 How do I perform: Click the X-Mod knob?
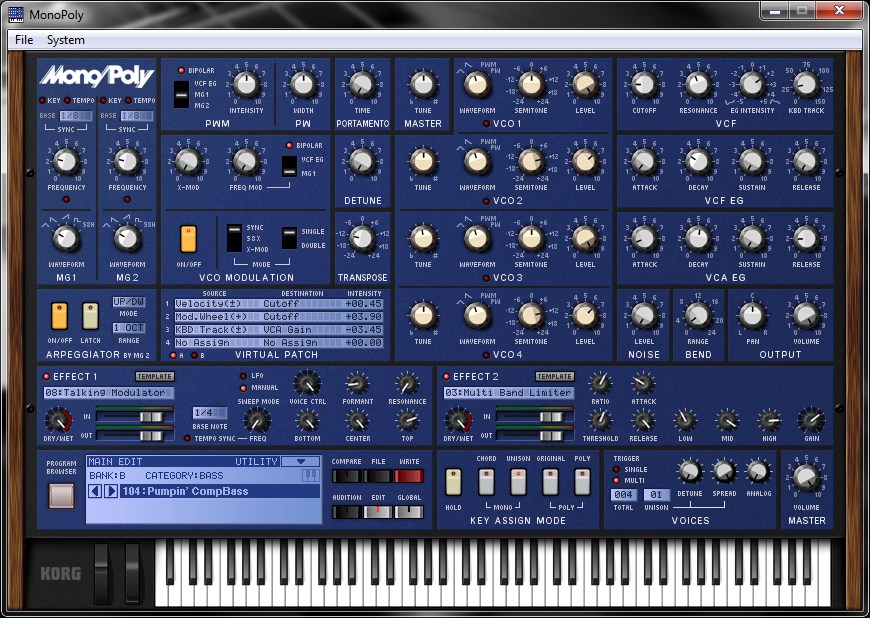coord(188,162)
